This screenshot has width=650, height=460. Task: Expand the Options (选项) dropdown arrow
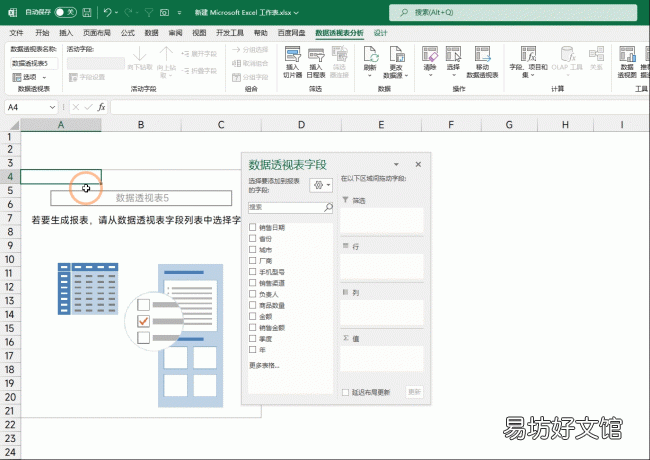tap(44, 77)
